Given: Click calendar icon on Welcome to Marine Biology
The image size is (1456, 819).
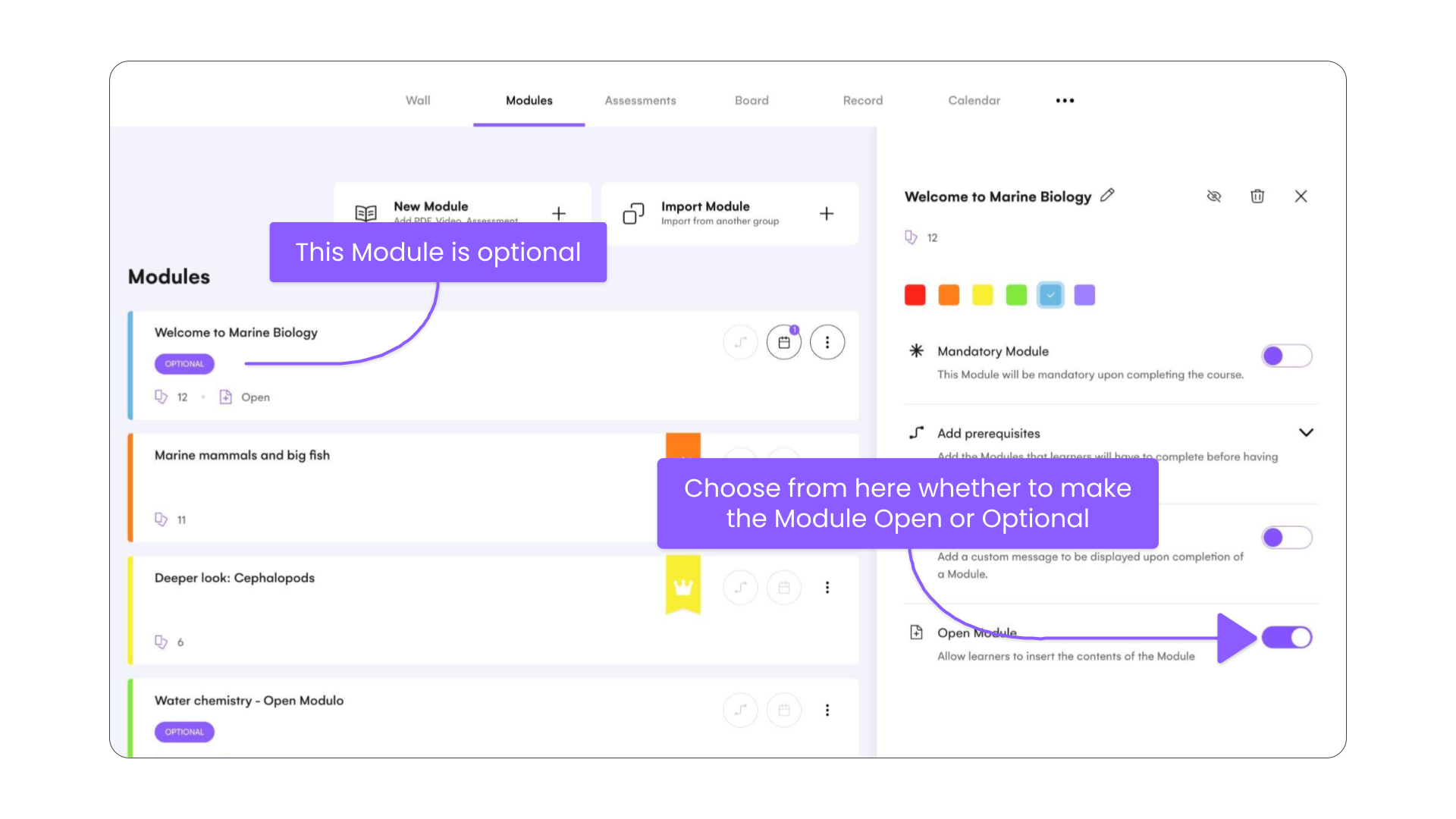Looking at the screenshot, I should (784, 343).
